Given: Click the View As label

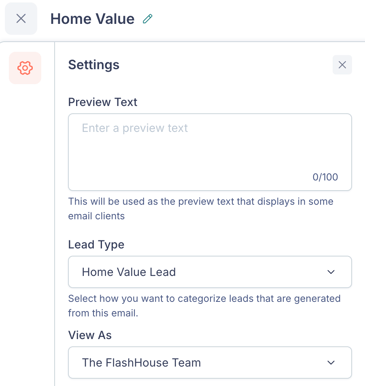Looking at the screenshot, I should pyautogui.click(x=90, y=335).
